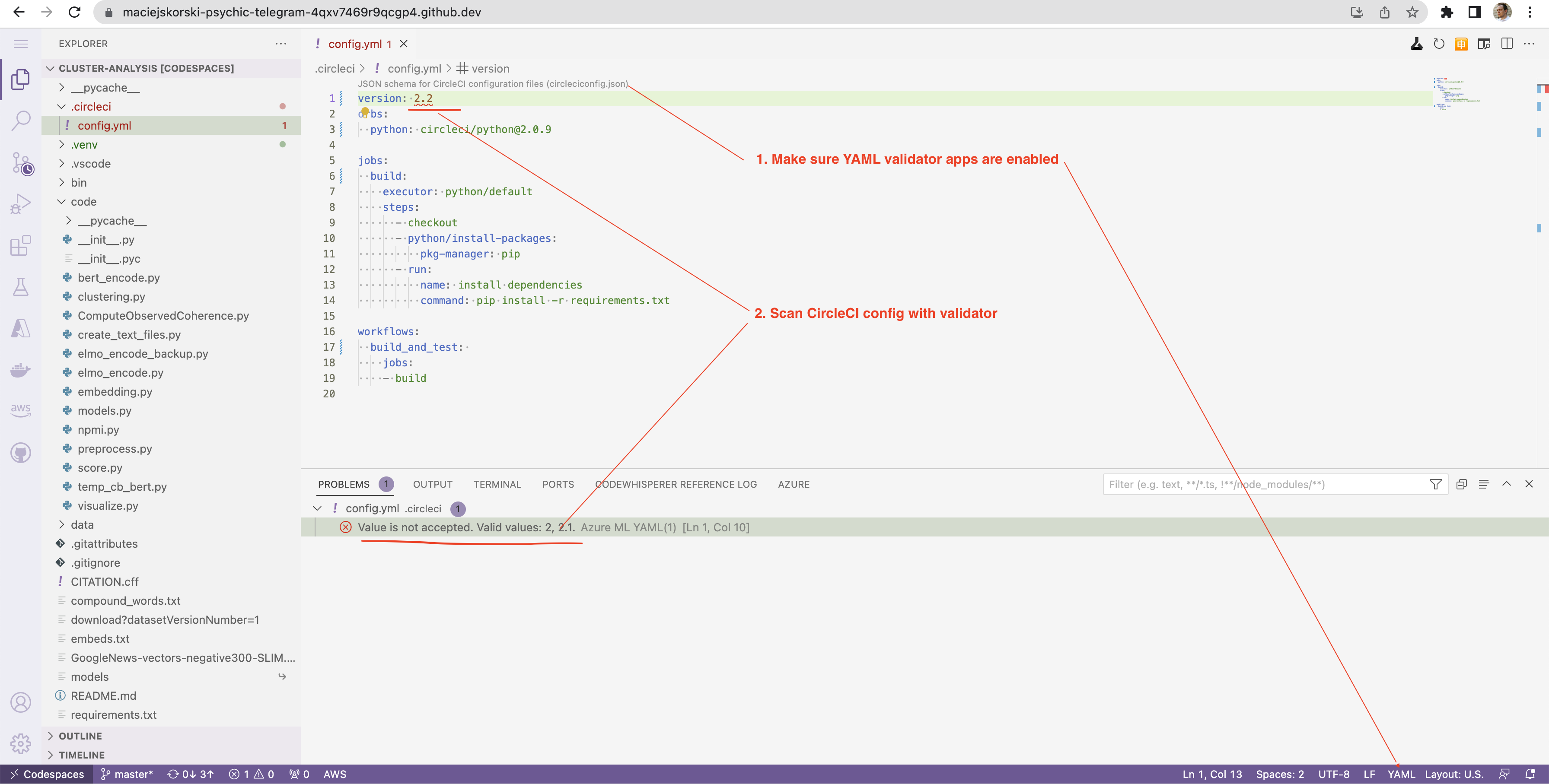Switch to the PORTS tab
Viewport: 1549px width, 784px height.
point(558,484)
